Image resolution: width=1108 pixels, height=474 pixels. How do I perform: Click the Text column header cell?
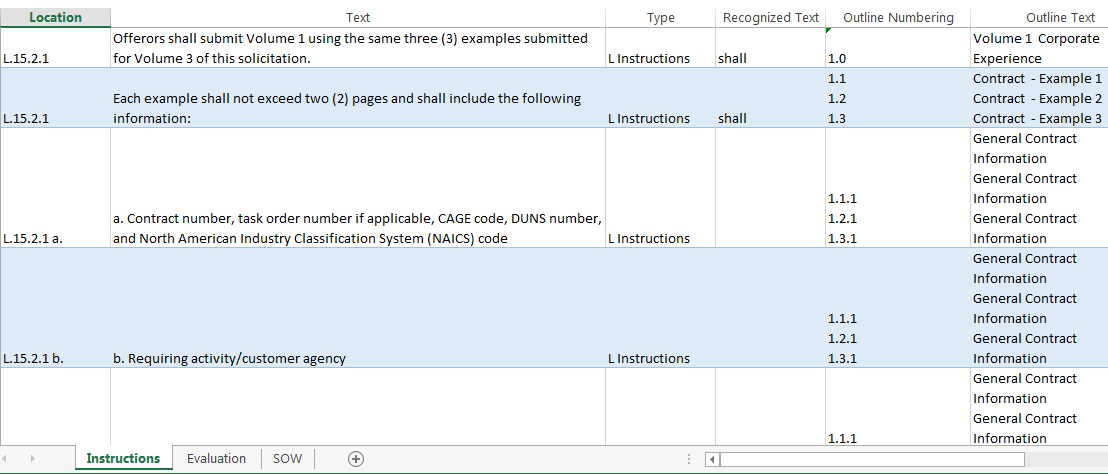pyautogui.click(x=358, y=17)
